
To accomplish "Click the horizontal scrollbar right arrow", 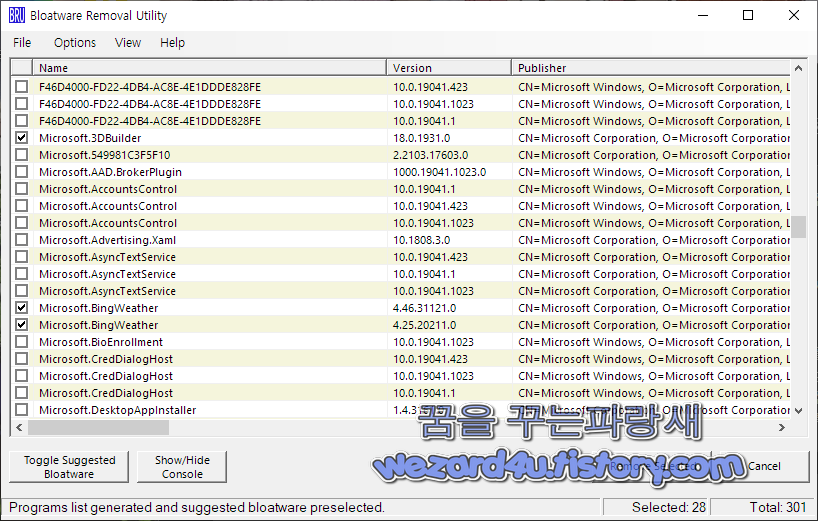I will pyautogui.click(x=781, y=428).
